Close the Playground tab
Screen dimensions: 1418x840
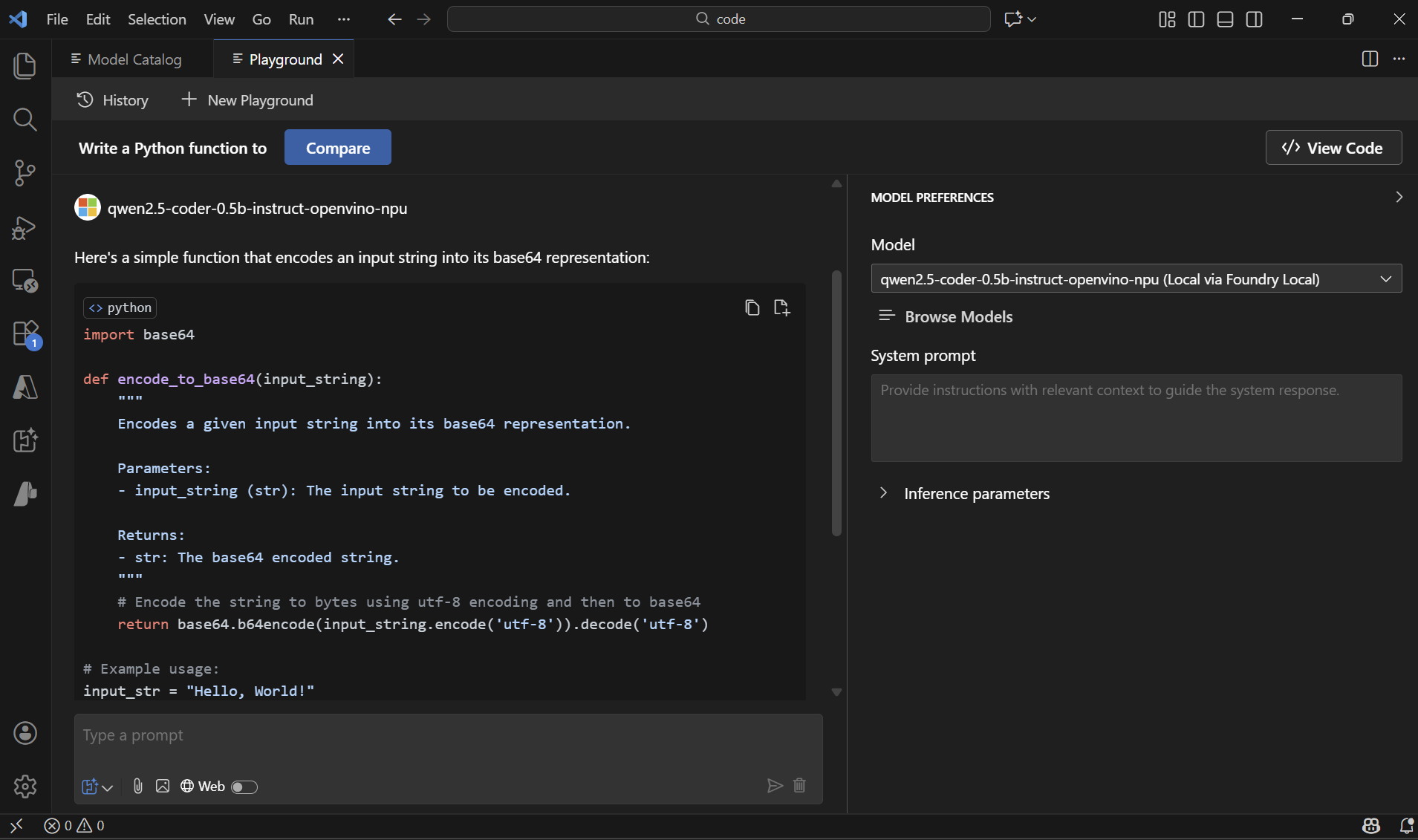338,59
